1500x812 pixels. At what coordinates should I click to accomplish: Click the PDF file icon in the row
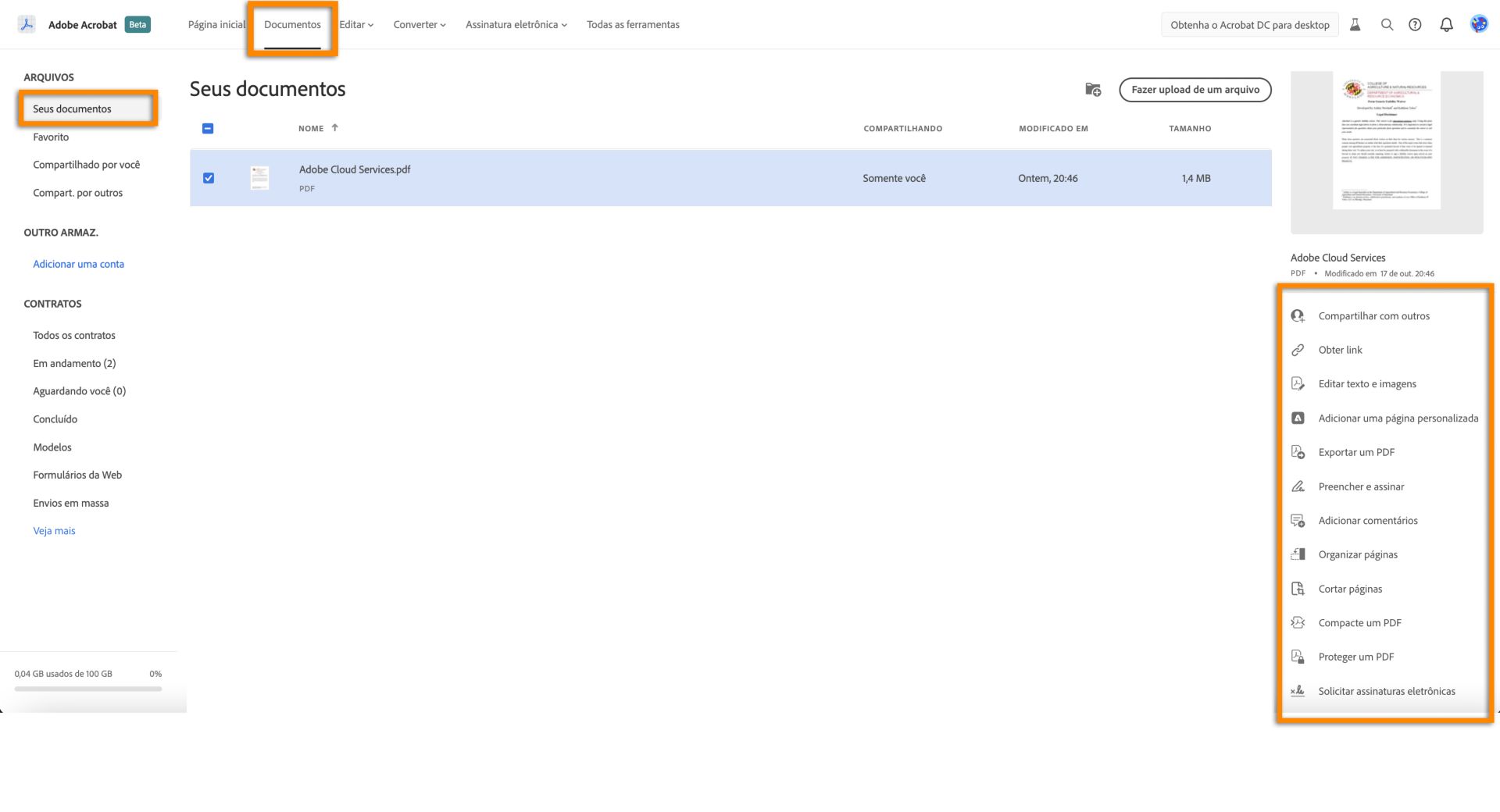[259, 178]
